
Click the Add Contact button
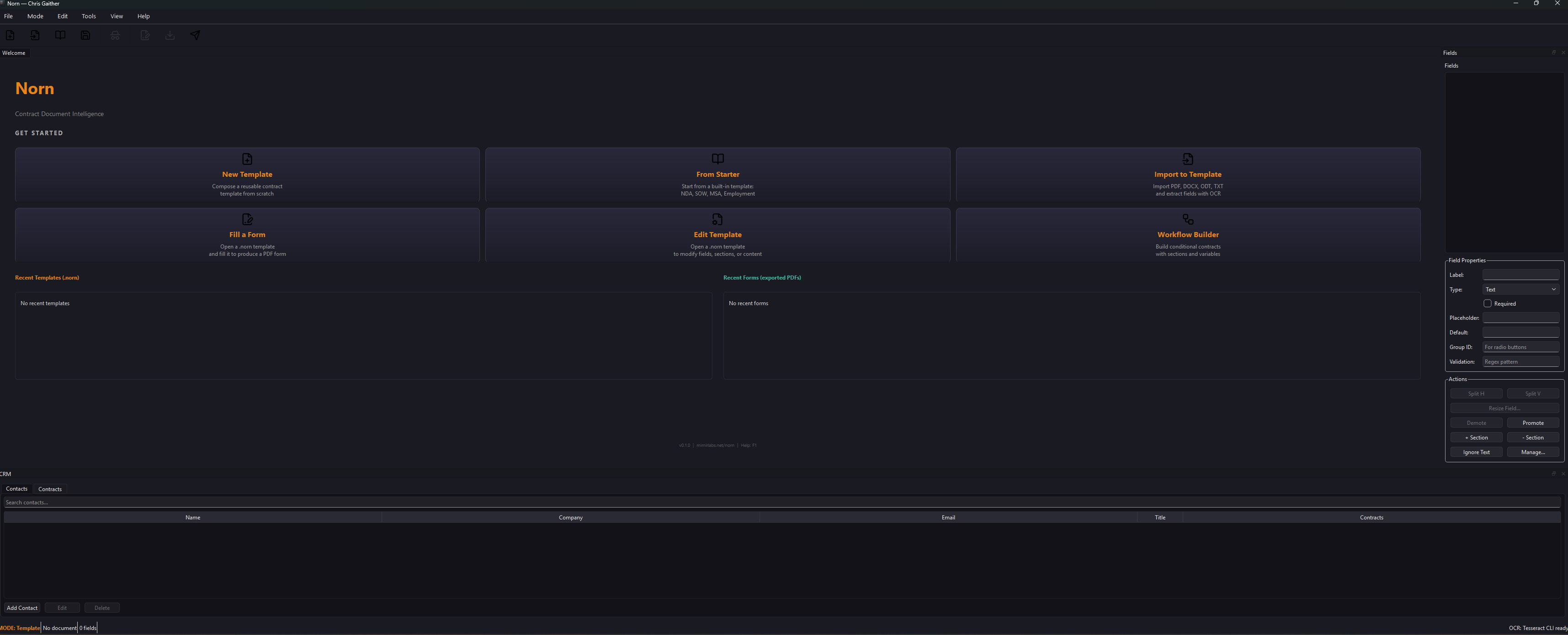point(22,608)
